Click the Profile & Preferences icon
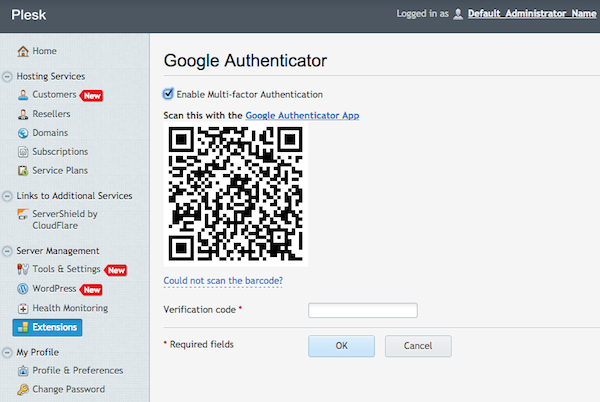 [x=23, y=371]
